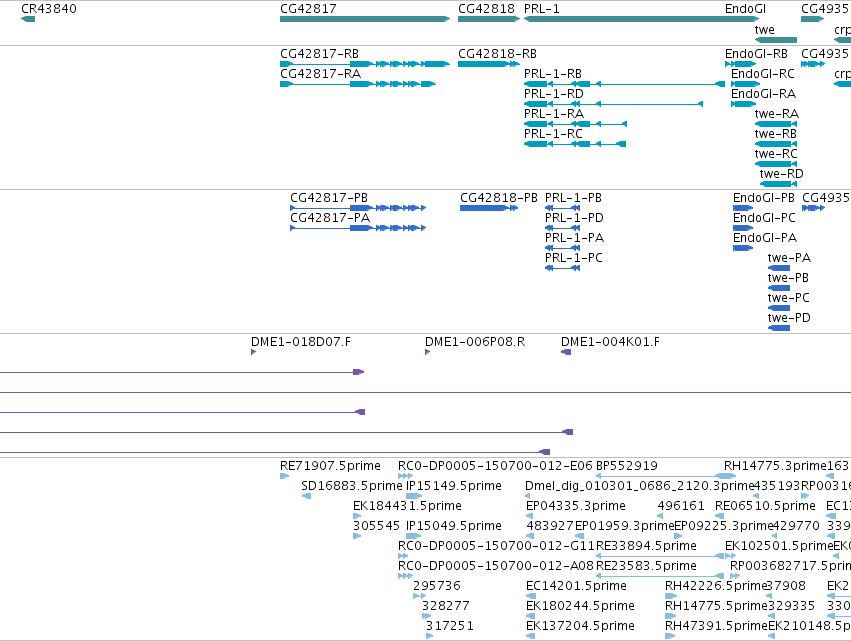Click the 305545 EST feature
851x641 pixels.
tap(357, 536)
